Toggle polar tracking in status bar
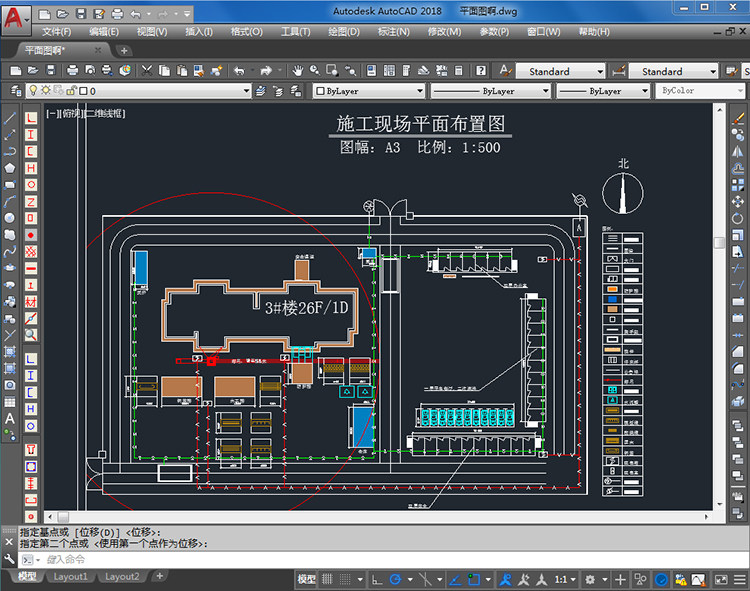The height and width of the screenshot is (591, 750). coord(396,579)
